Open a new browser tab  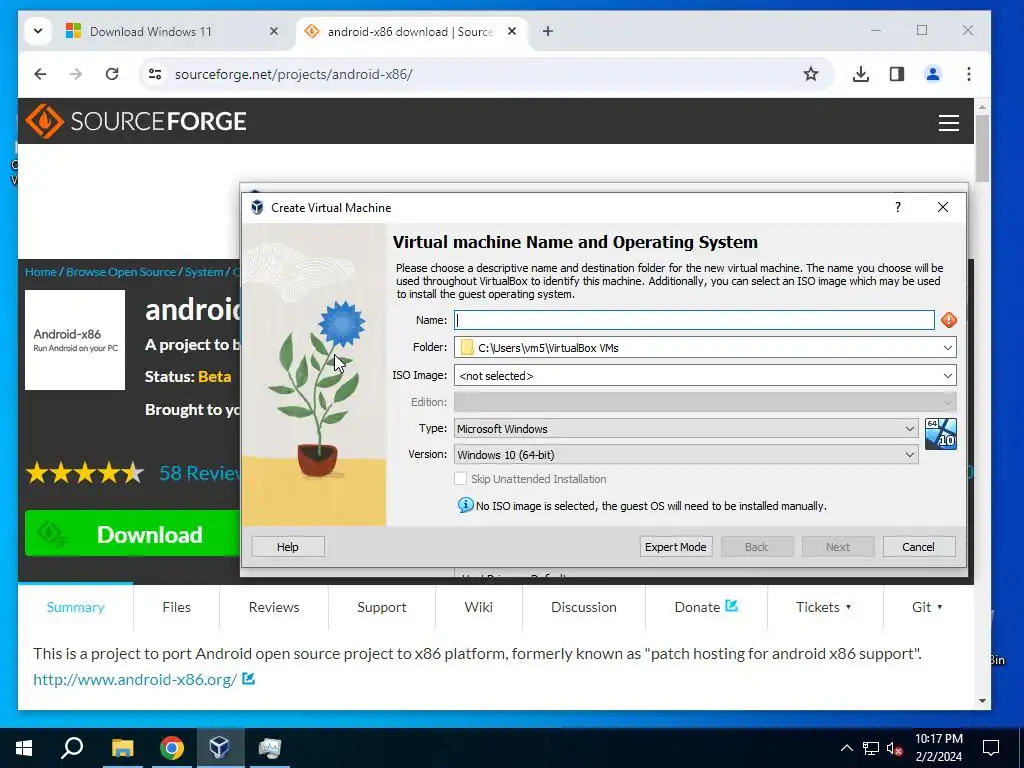pos(548,31)
